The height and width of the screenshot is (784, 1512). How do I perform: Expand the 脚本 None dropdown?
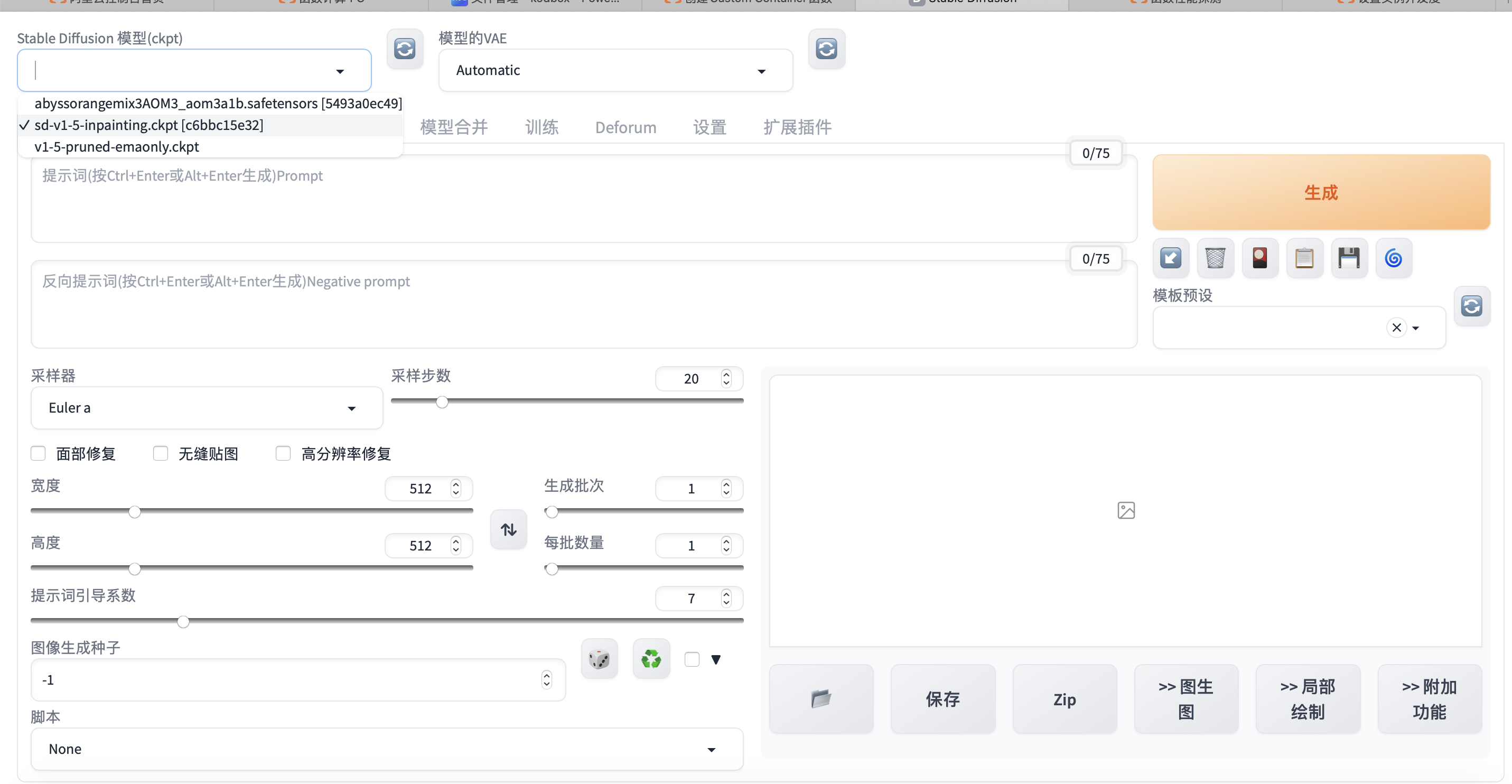[386, 749]
